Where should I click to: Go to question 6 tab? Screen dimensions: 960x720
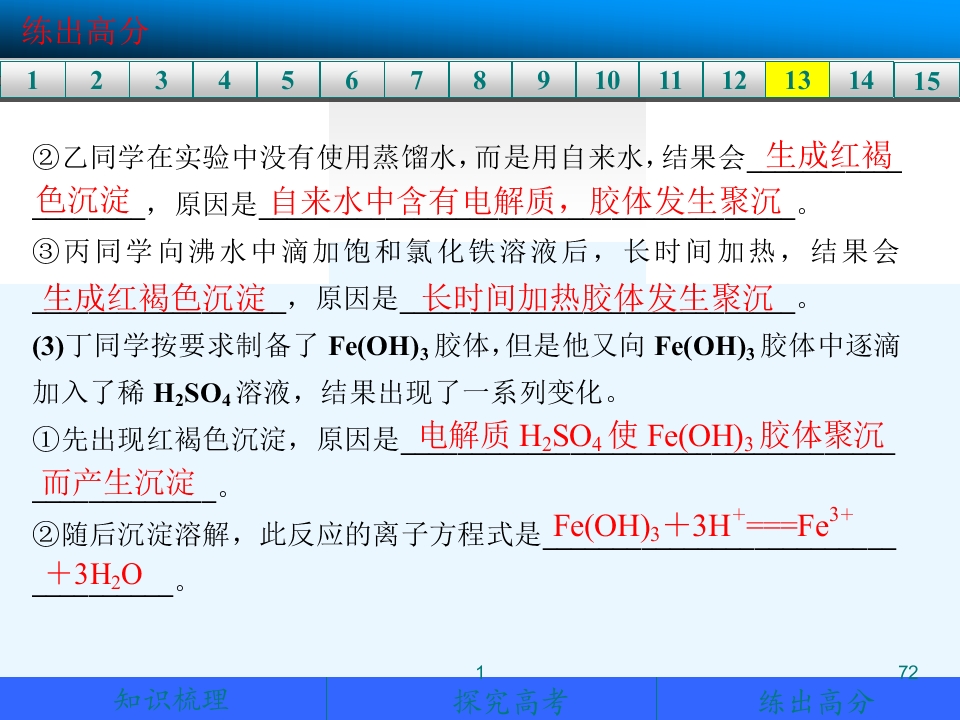[352, 80]
